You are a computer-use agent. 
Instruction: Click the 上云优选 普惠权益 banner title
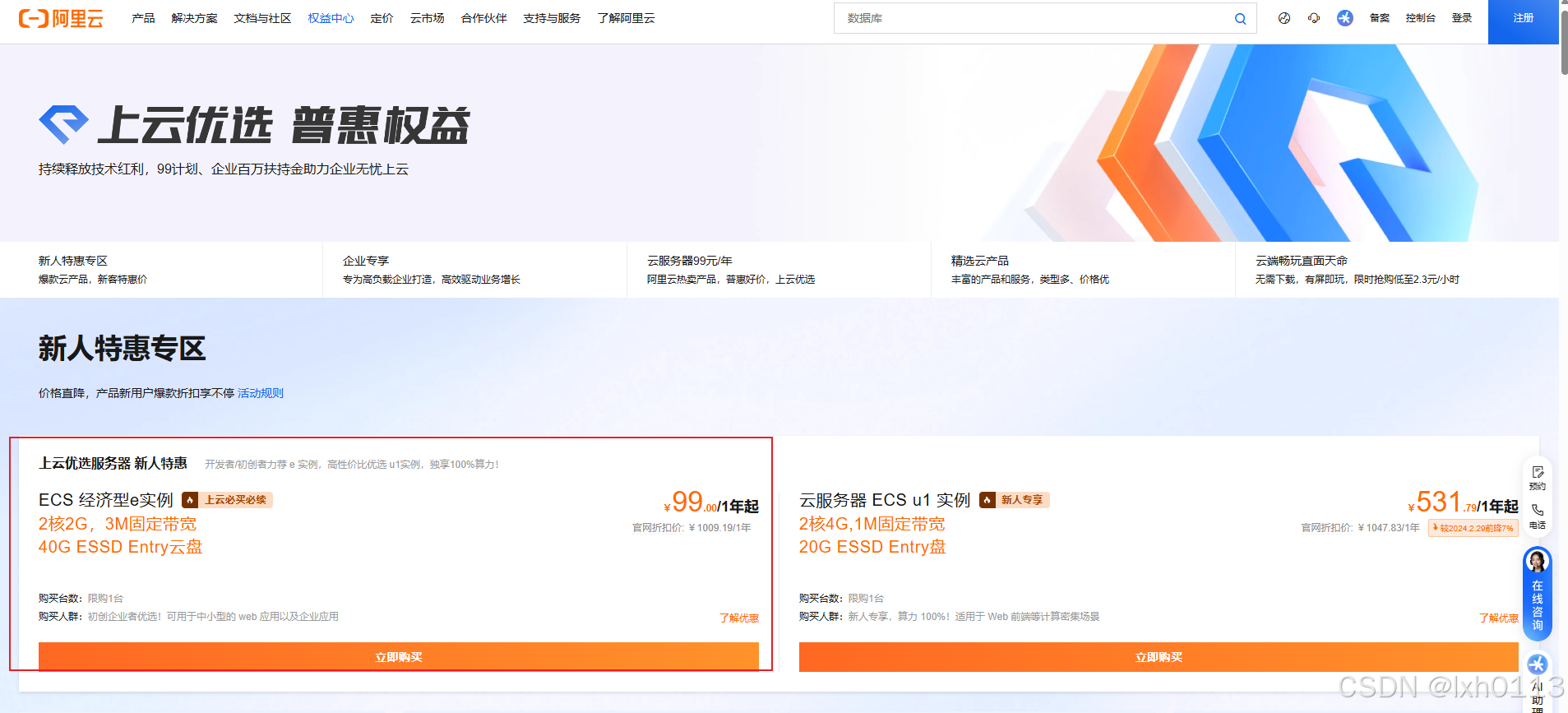point(284,125)
